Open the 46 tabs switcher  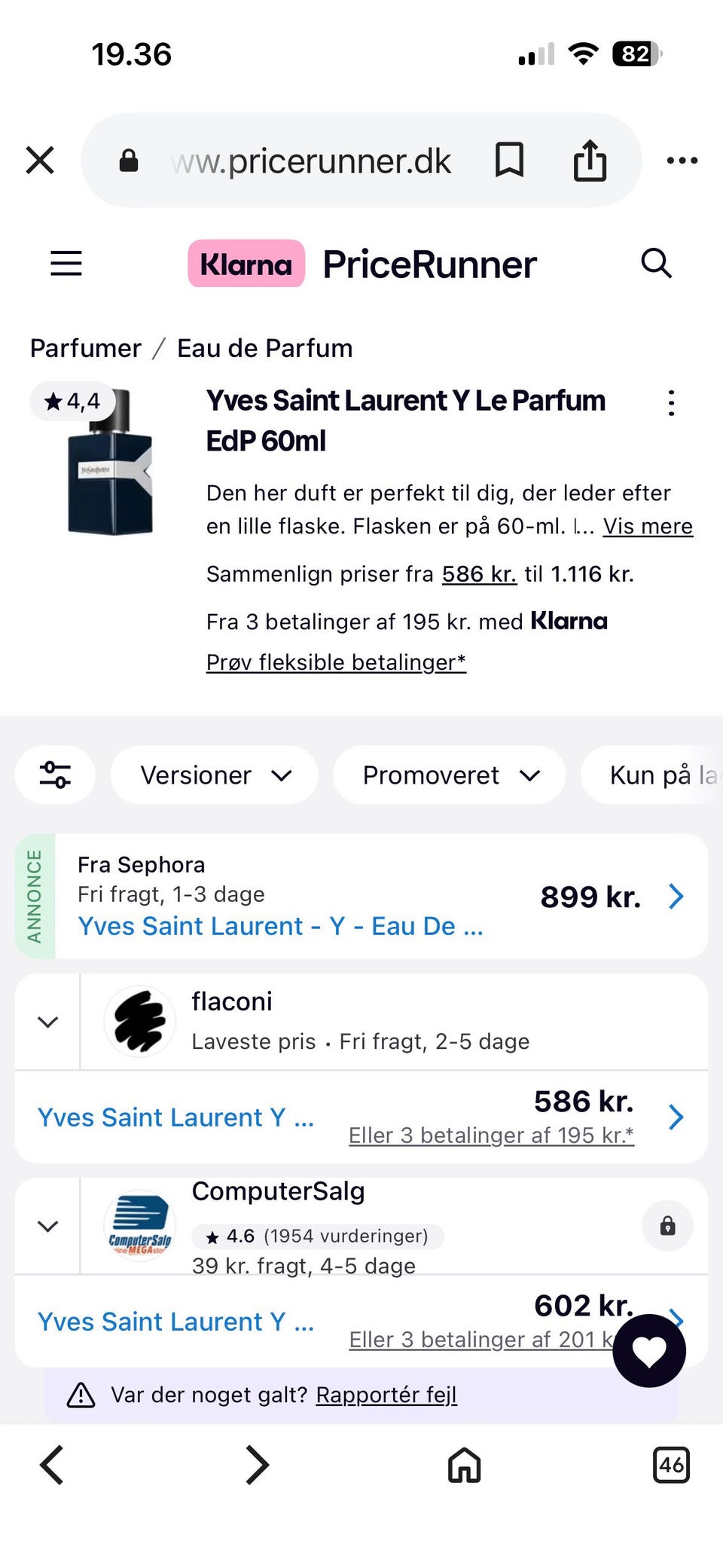[x=671, y=1466]
